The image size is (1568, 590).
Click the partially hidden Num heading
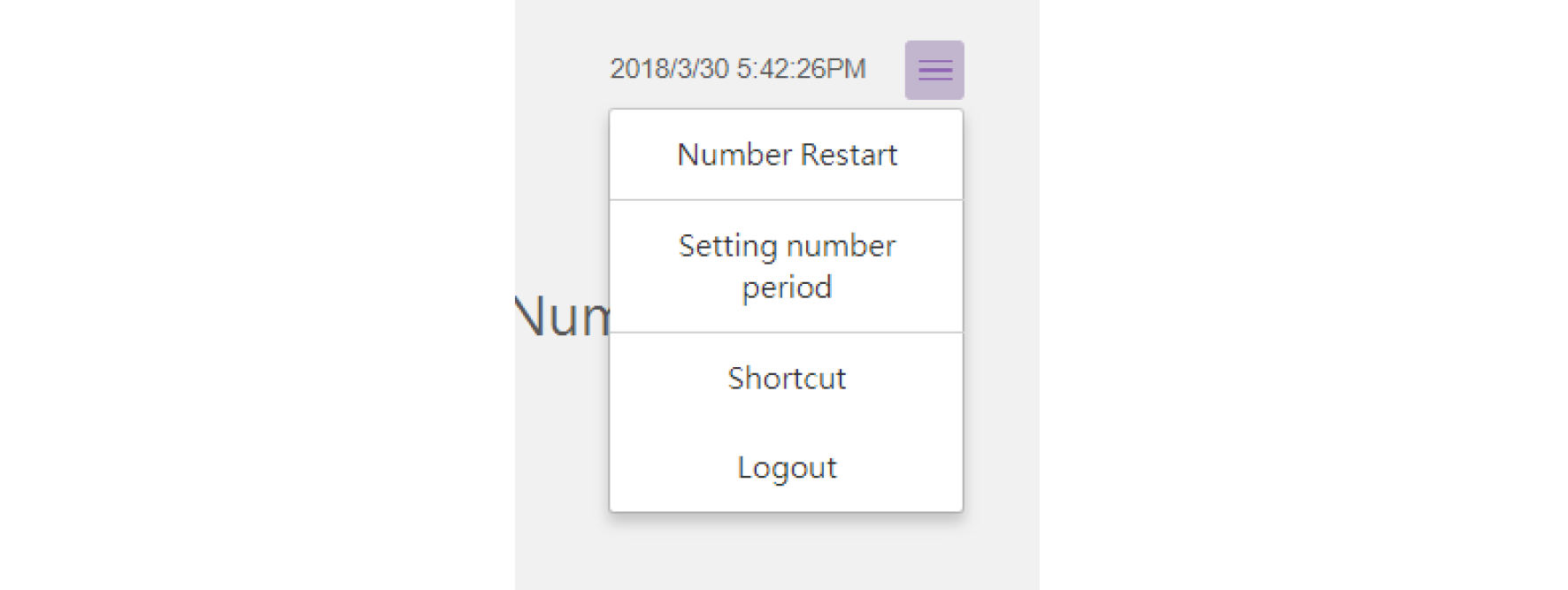tap(563, 316)
